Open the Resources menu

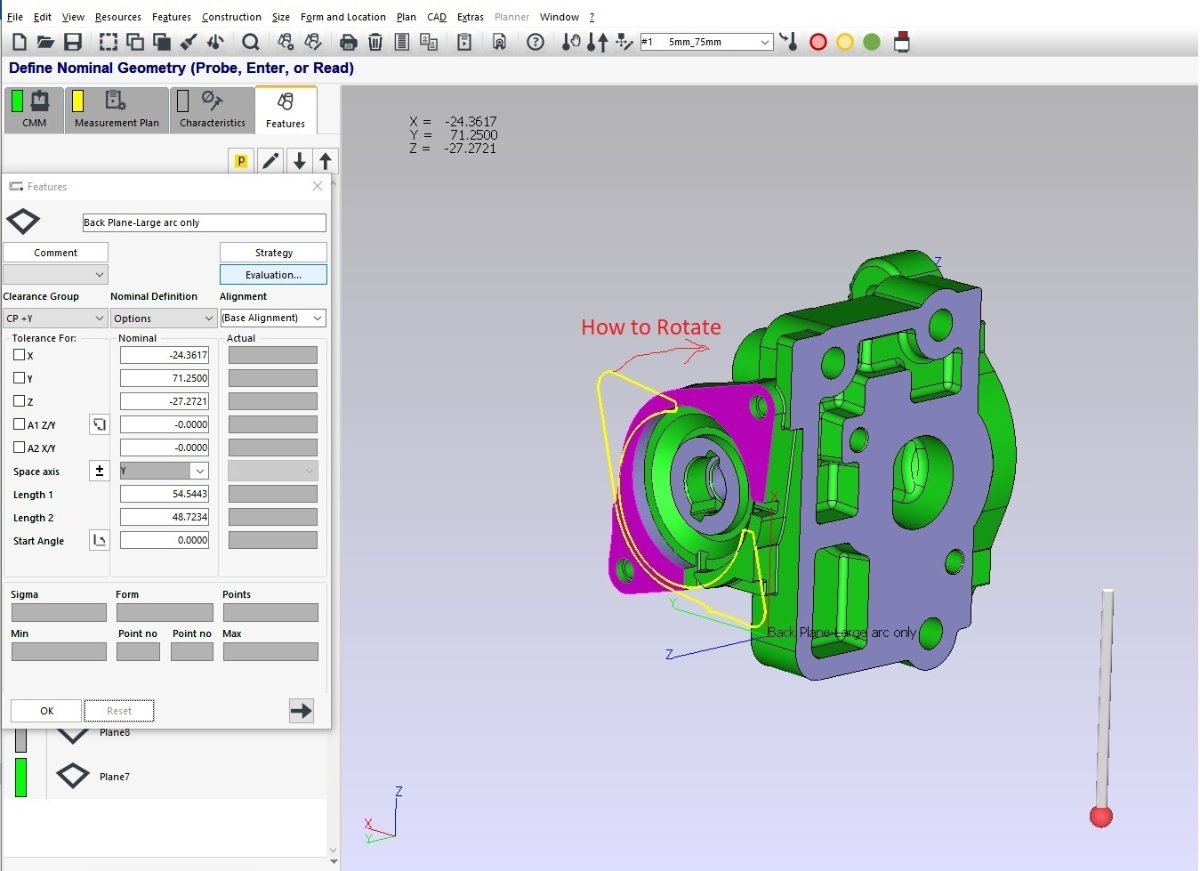(118, 17)
